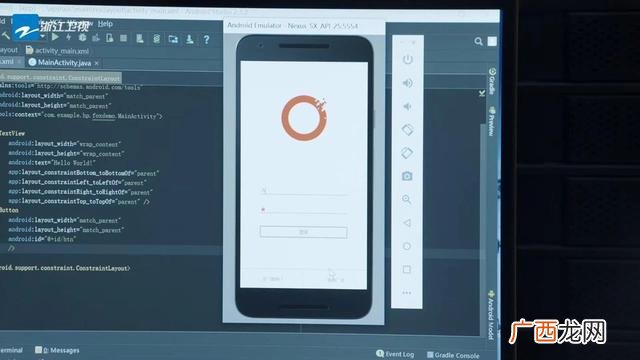Click the android:id="@+id/btn" line
Image resolution: width=640 pixels, height=360 pixels.
(x=42, y=239)
